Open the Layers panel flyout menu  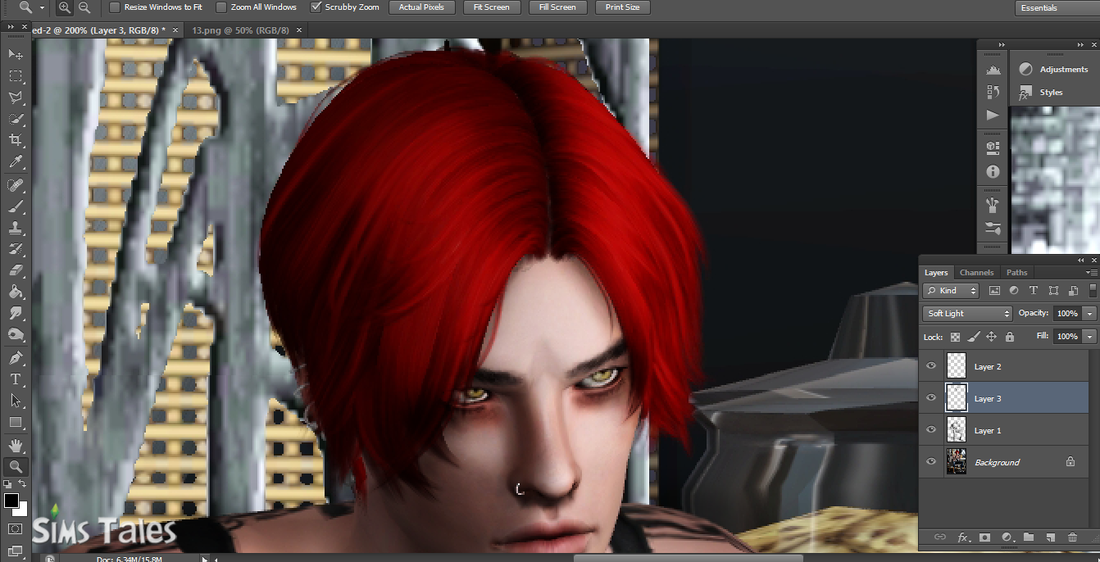(1092, 272)
